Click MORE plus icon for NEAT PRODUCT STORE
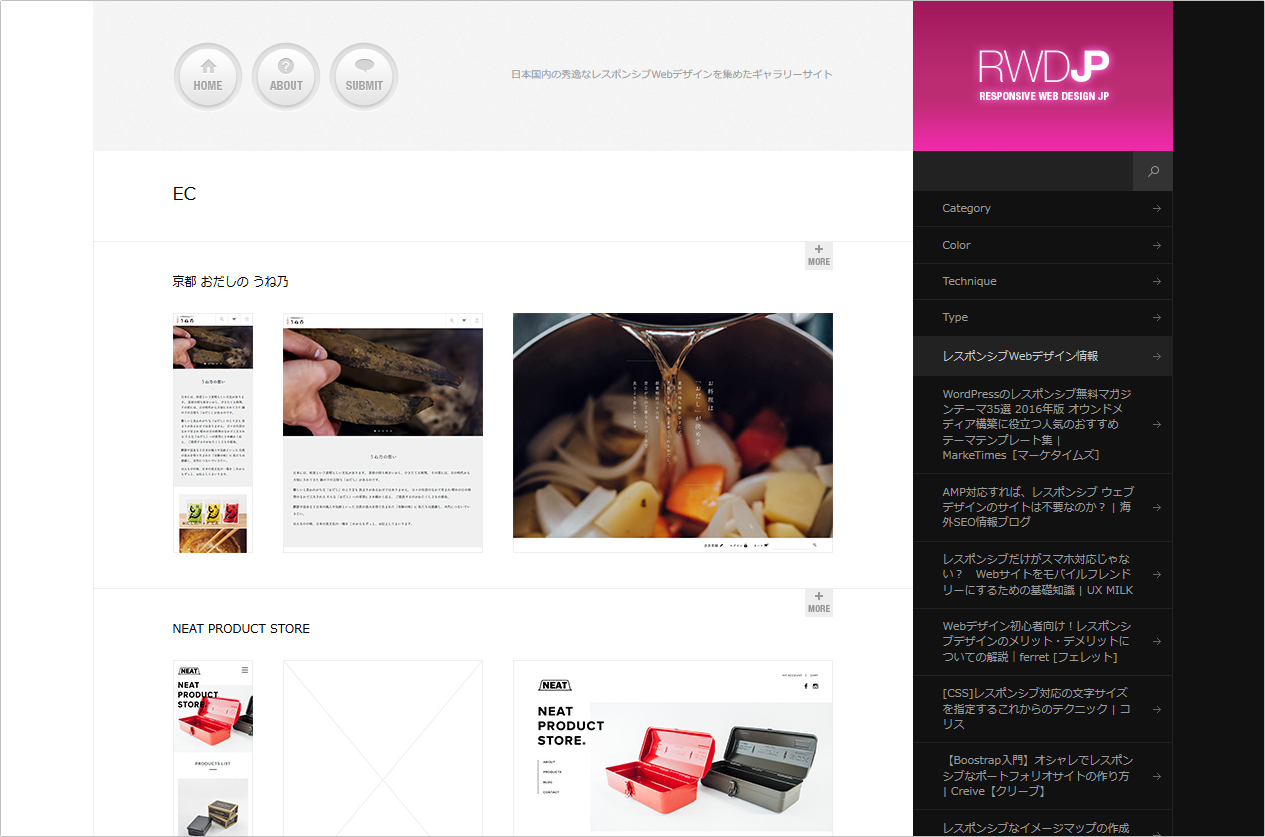Screen dimensions: 1265x837 point(819,603)
